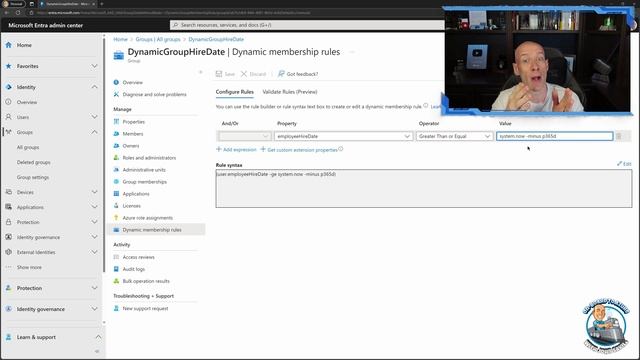This screenshot has width=640, height=360.
Task: Expand the bottom Protection section chevron
Action: tap(94, 288)
